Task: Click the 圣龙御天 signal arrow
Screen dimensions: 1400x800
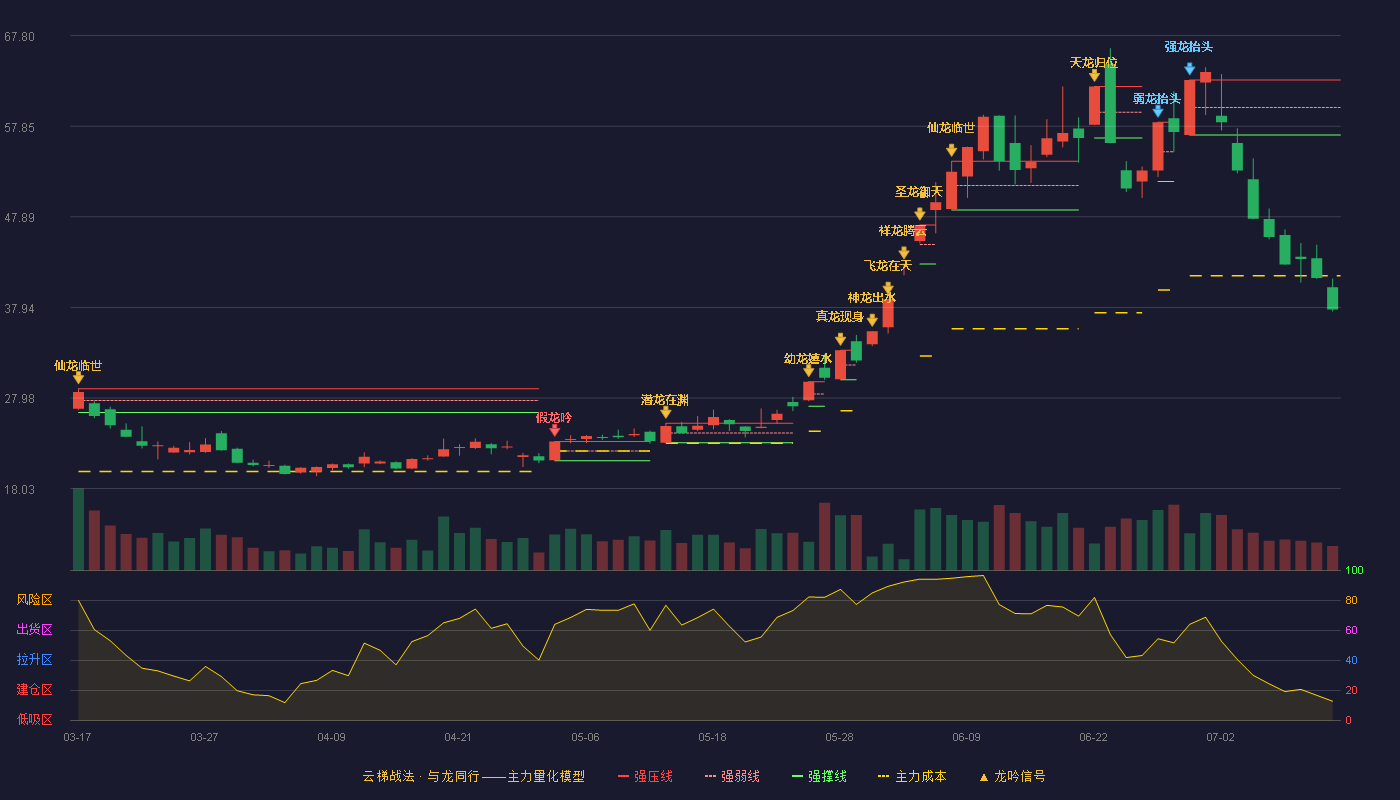Action: [919, 214]
